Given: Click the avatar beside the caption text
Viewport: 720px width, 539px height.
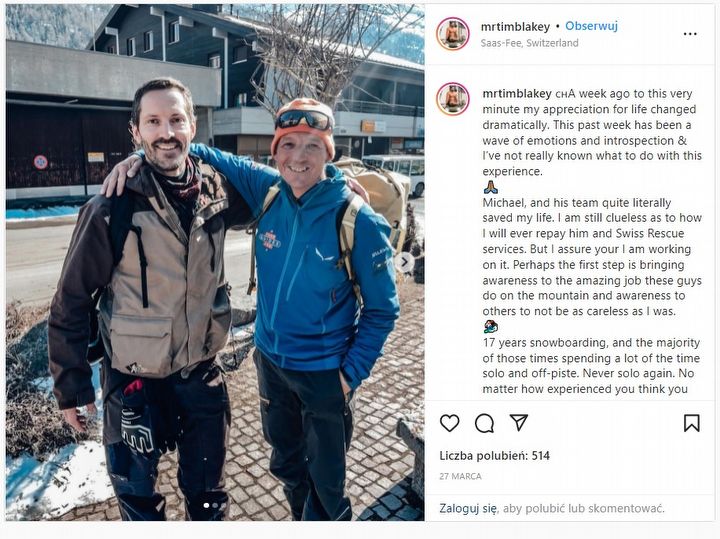Looking at the screenshot, I should click(x=453, y=99).
